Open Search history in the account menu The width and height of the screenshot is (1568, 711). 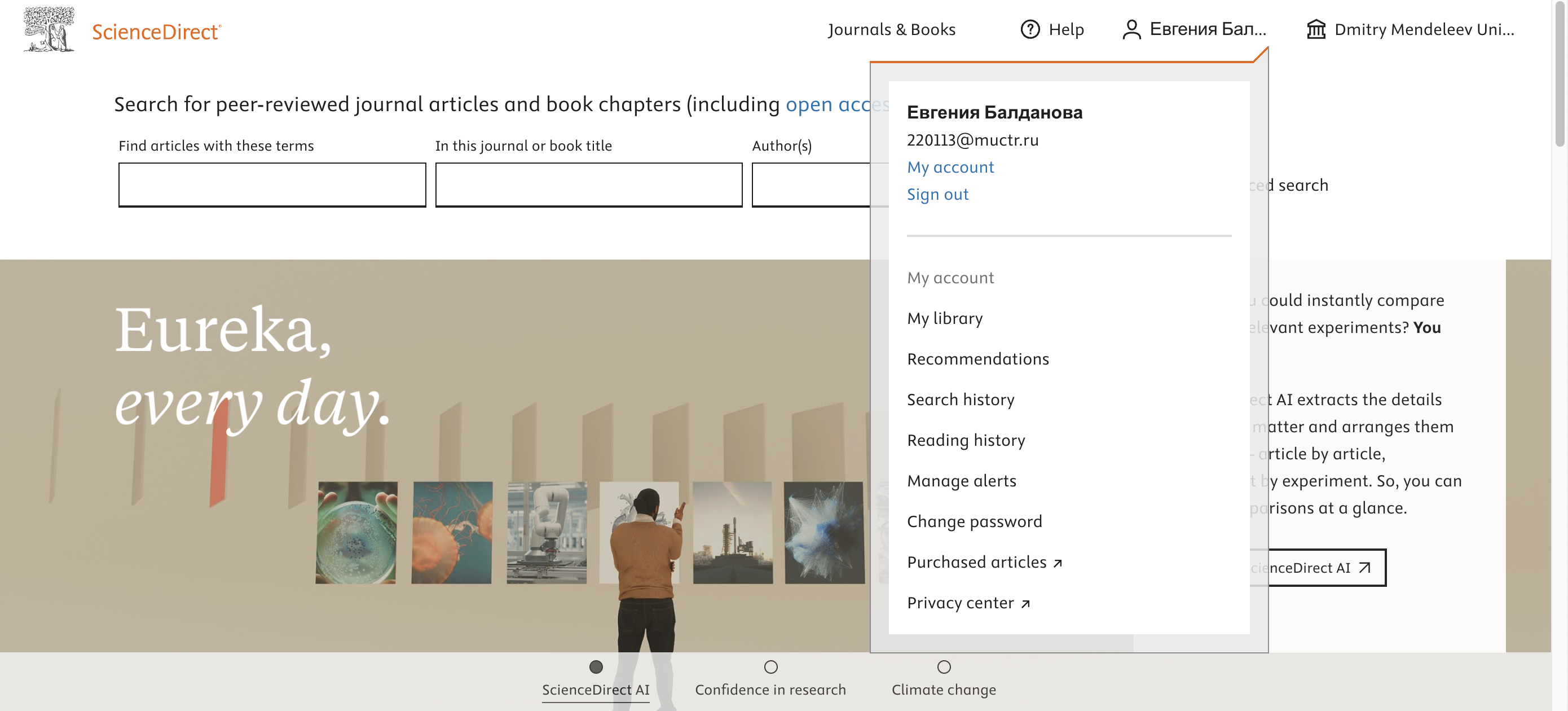click(x=960, y=400)
